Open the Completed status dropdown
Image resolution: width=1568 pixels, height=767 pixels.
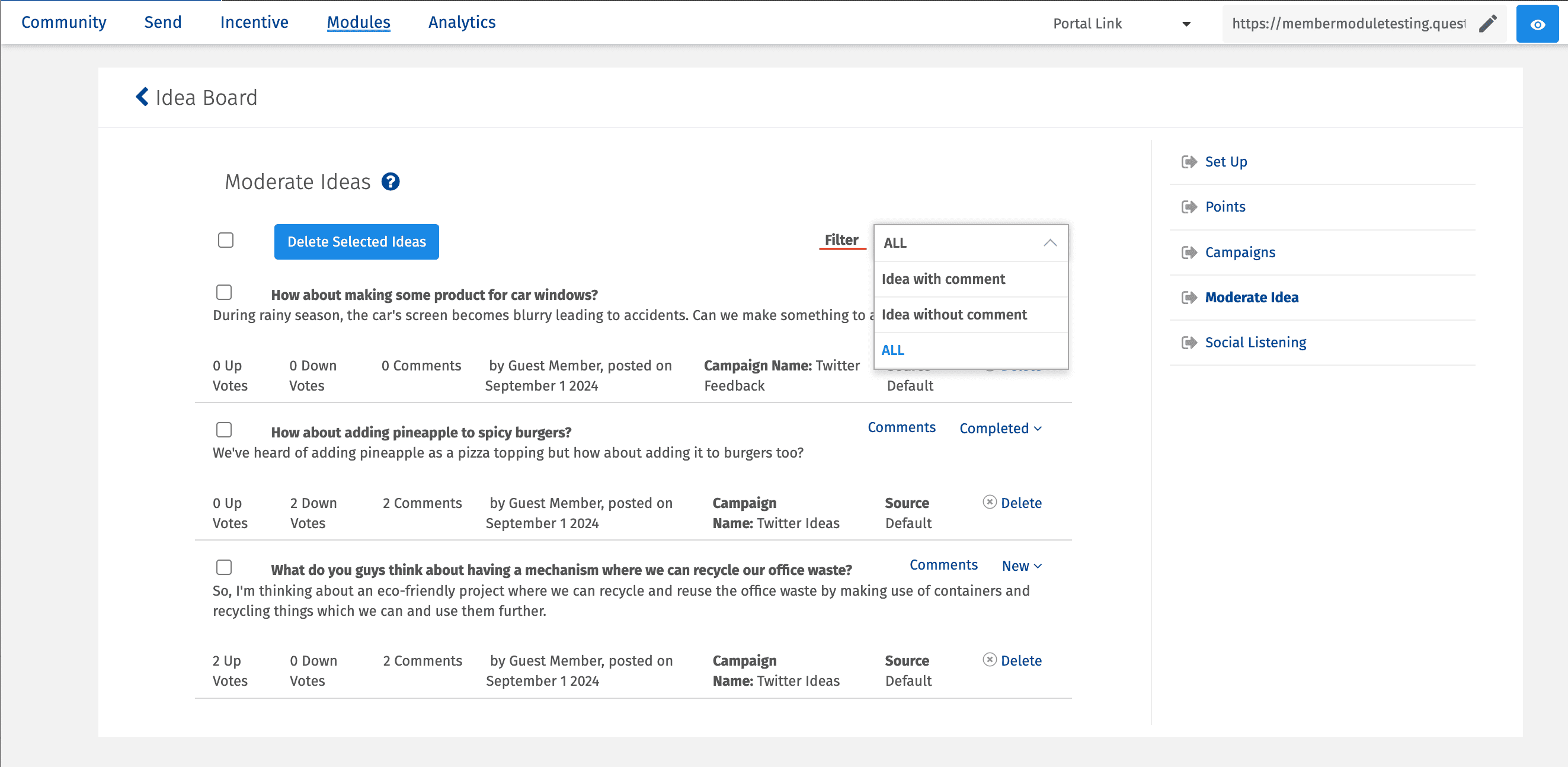coord(1000,429)
